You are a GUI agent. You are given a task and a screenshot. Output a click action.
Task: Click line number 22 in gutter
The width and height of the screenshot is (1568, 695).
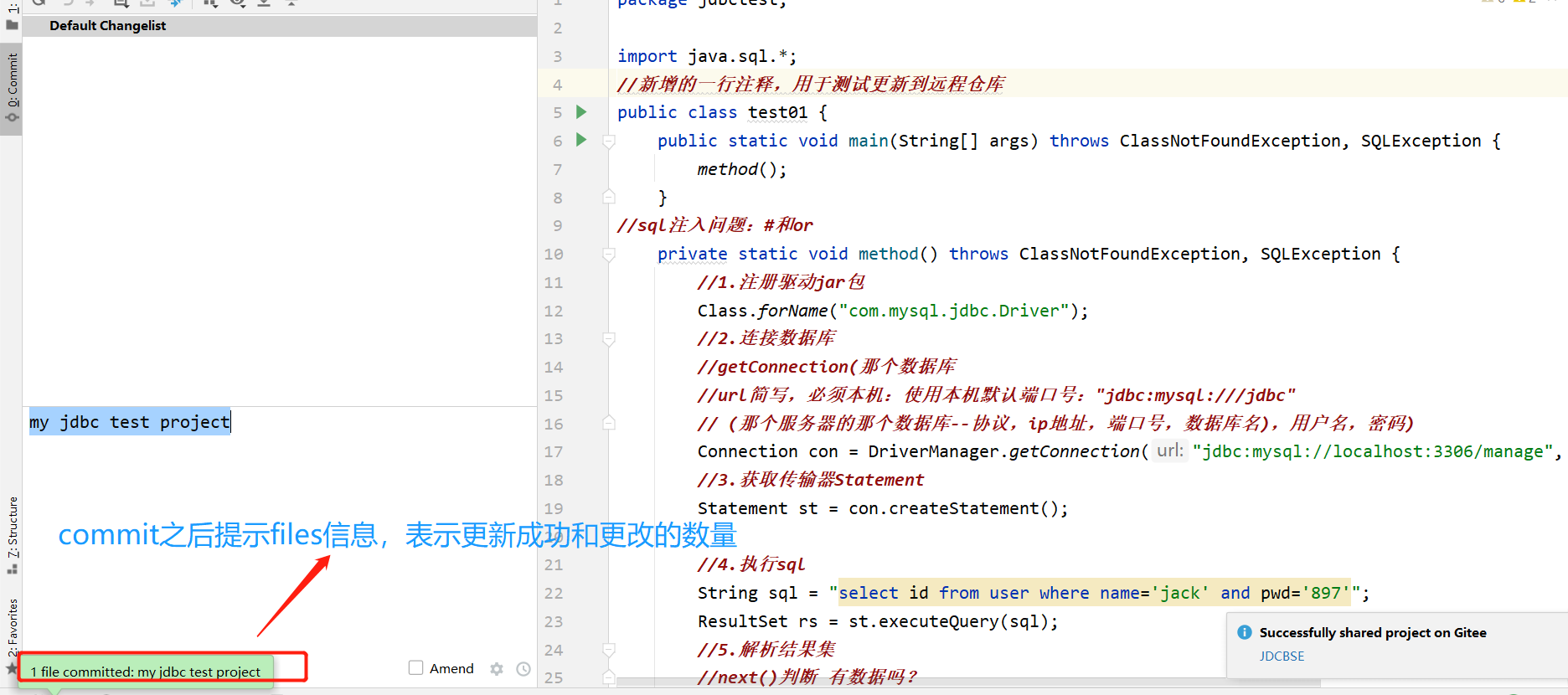coord(554,593)
